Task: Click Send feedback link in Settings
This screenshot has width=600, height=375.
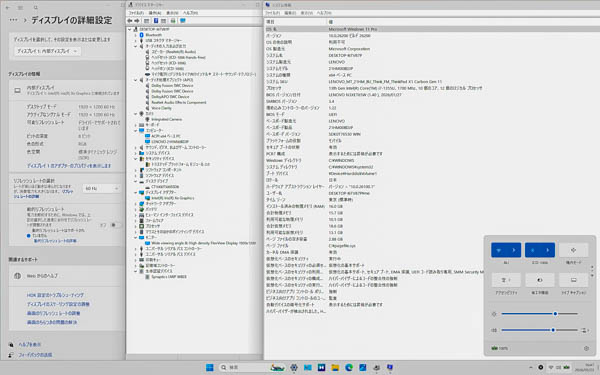Action: tap(35, 355)
